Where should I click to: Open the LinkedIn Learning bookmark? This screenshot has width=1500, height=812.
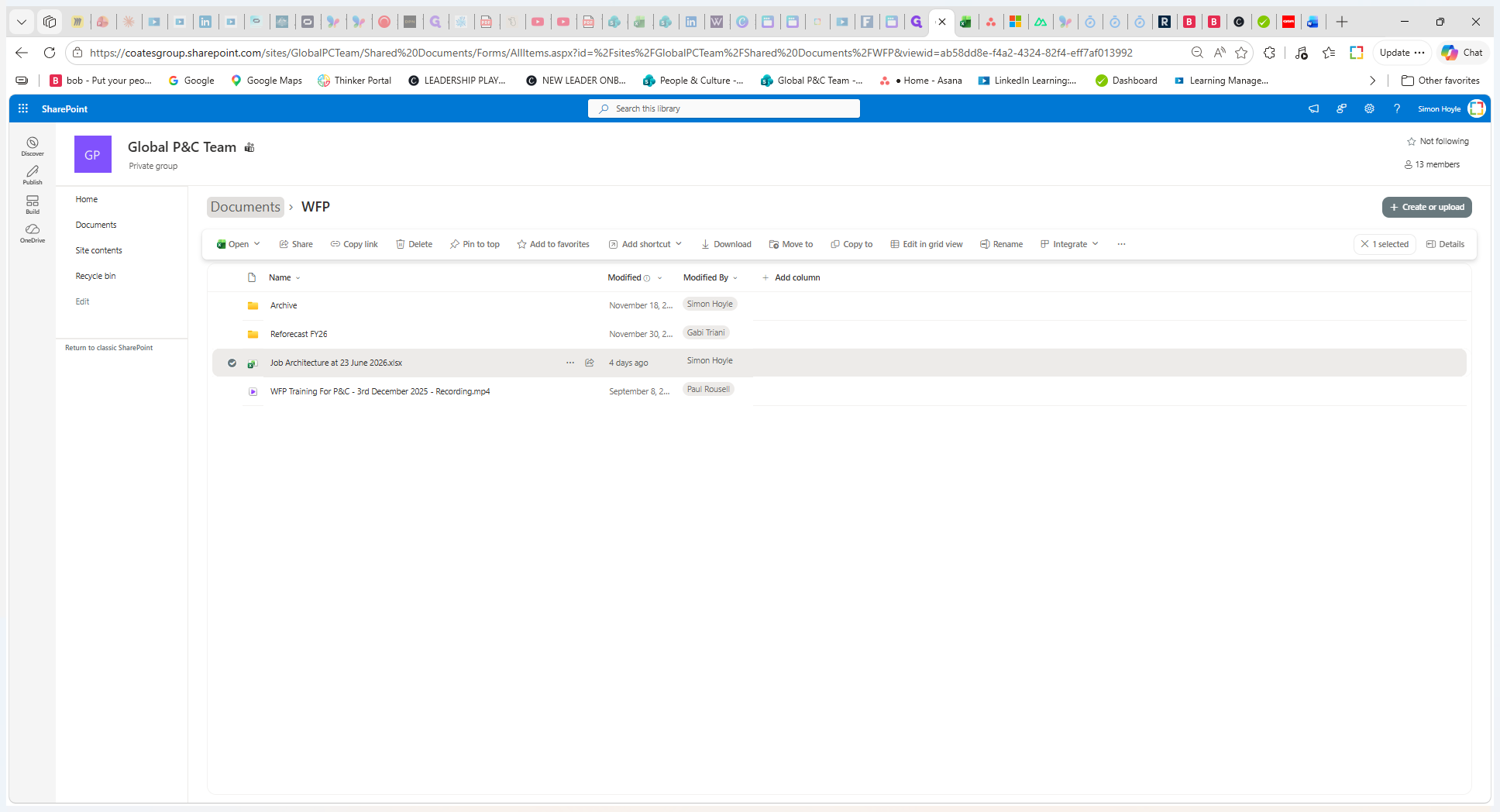(1027, 81)
